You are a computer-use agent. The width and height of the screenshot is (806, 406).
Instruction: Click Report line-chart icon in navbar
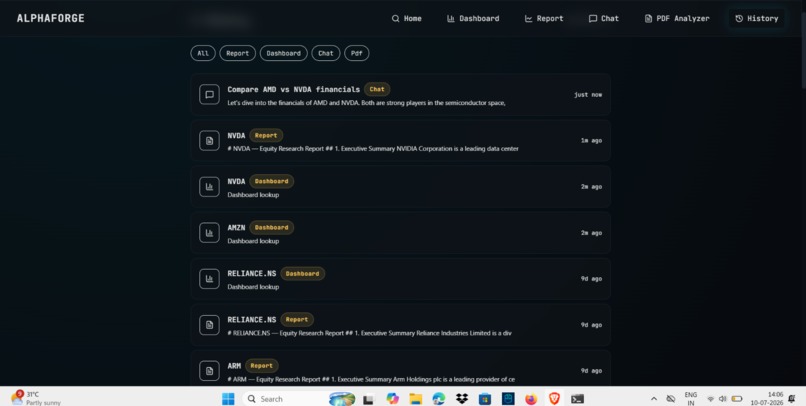tap(528, 19)
